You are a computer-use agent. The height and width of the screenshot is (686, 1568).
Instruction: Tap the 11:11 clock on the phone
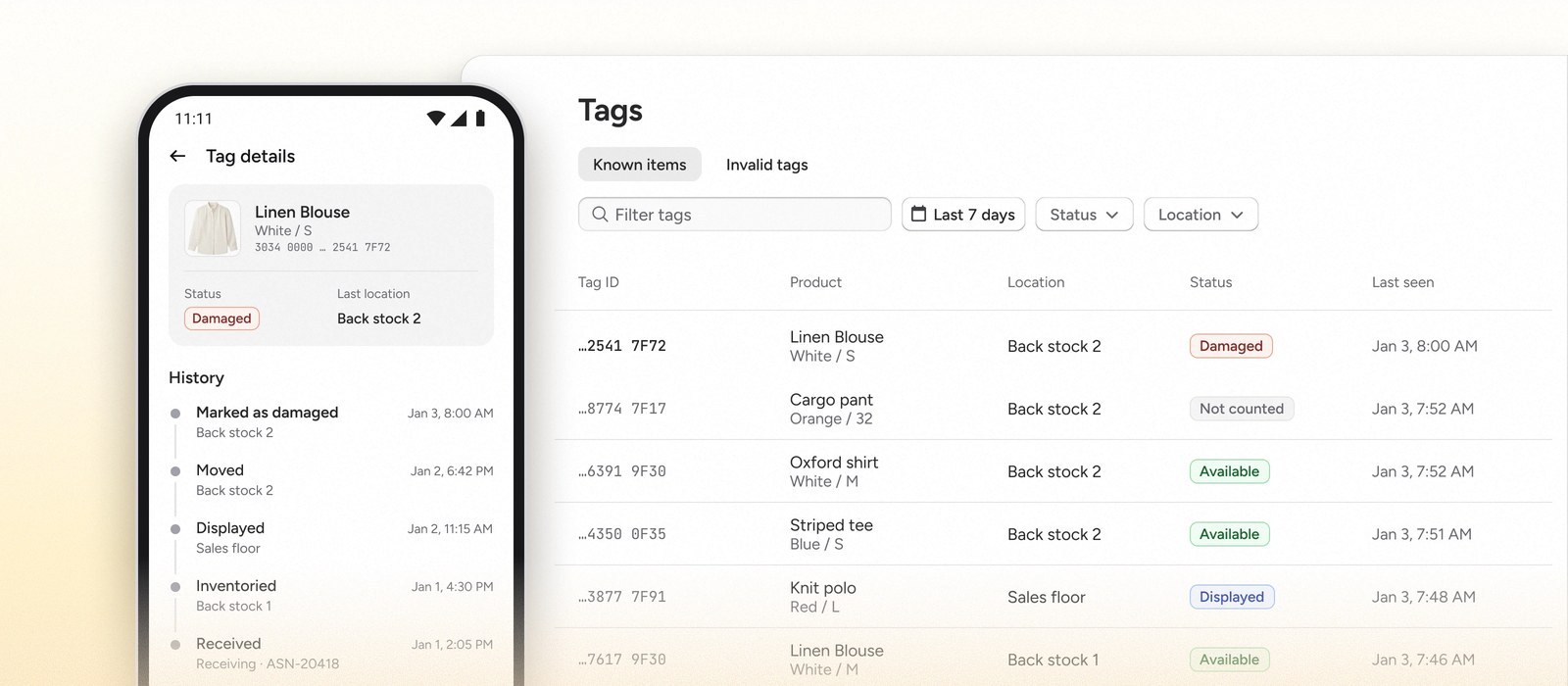(193, 119)
